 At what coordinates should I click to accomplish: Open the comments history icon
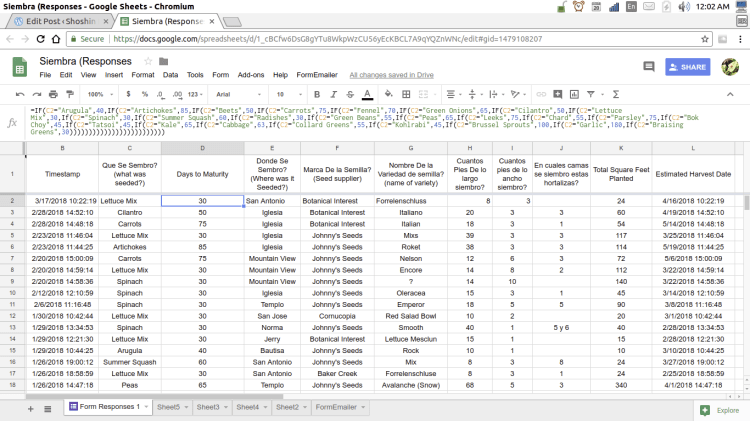coord(647,67)
